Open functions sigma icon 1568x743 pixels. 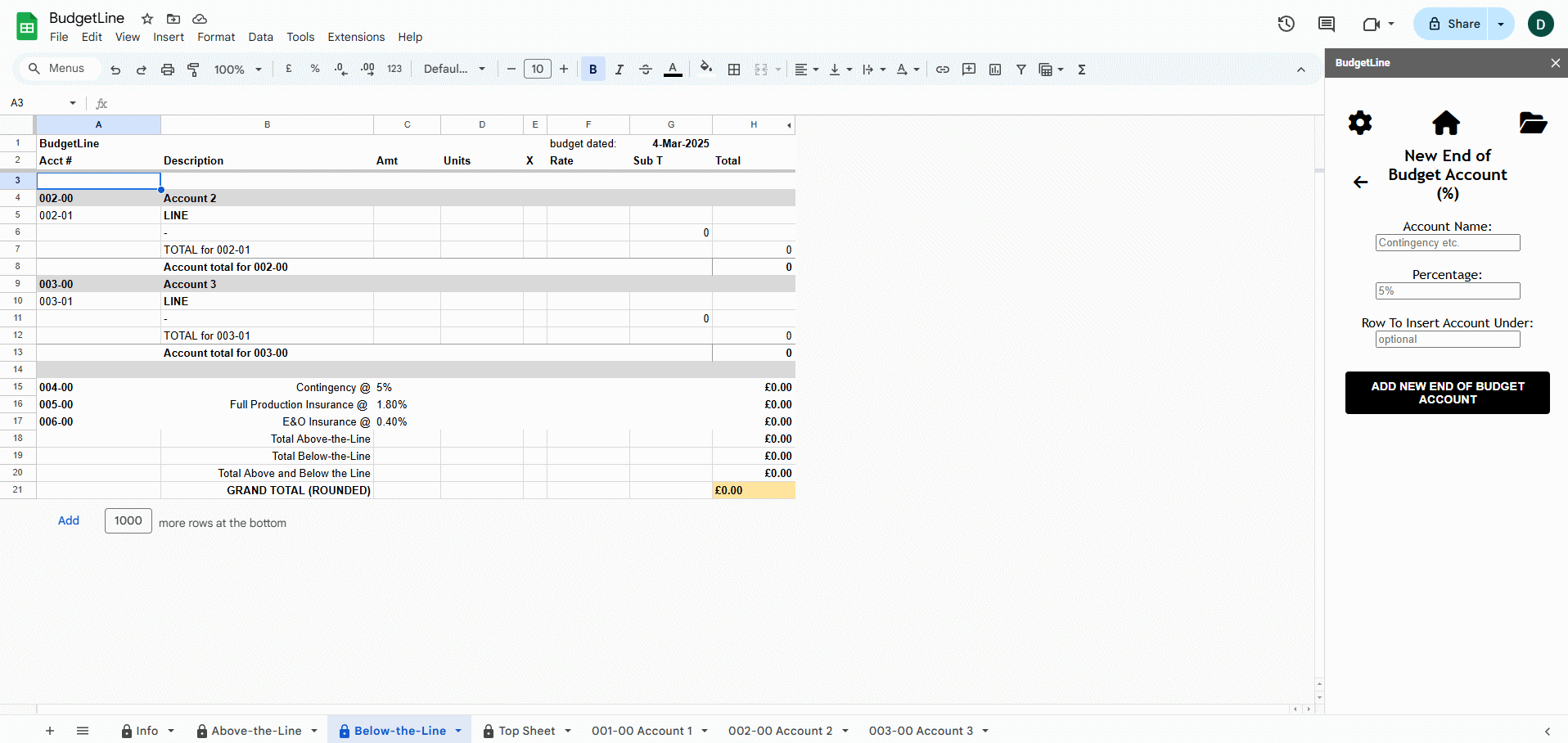click(x=1082, y=70)
